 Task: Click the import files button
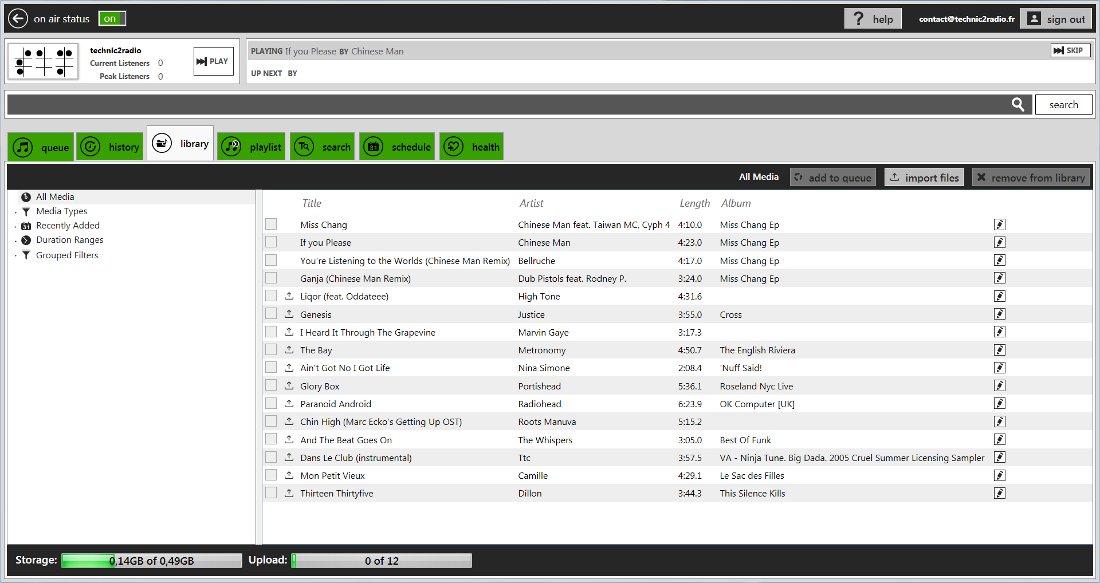coord(926,176)
